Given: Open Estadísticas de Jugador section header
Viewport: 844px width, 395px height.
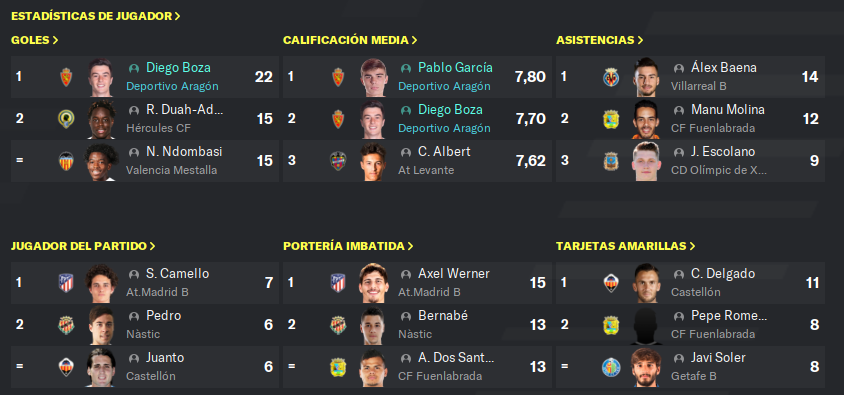Looking at the screenshot, I should (95, 16).
